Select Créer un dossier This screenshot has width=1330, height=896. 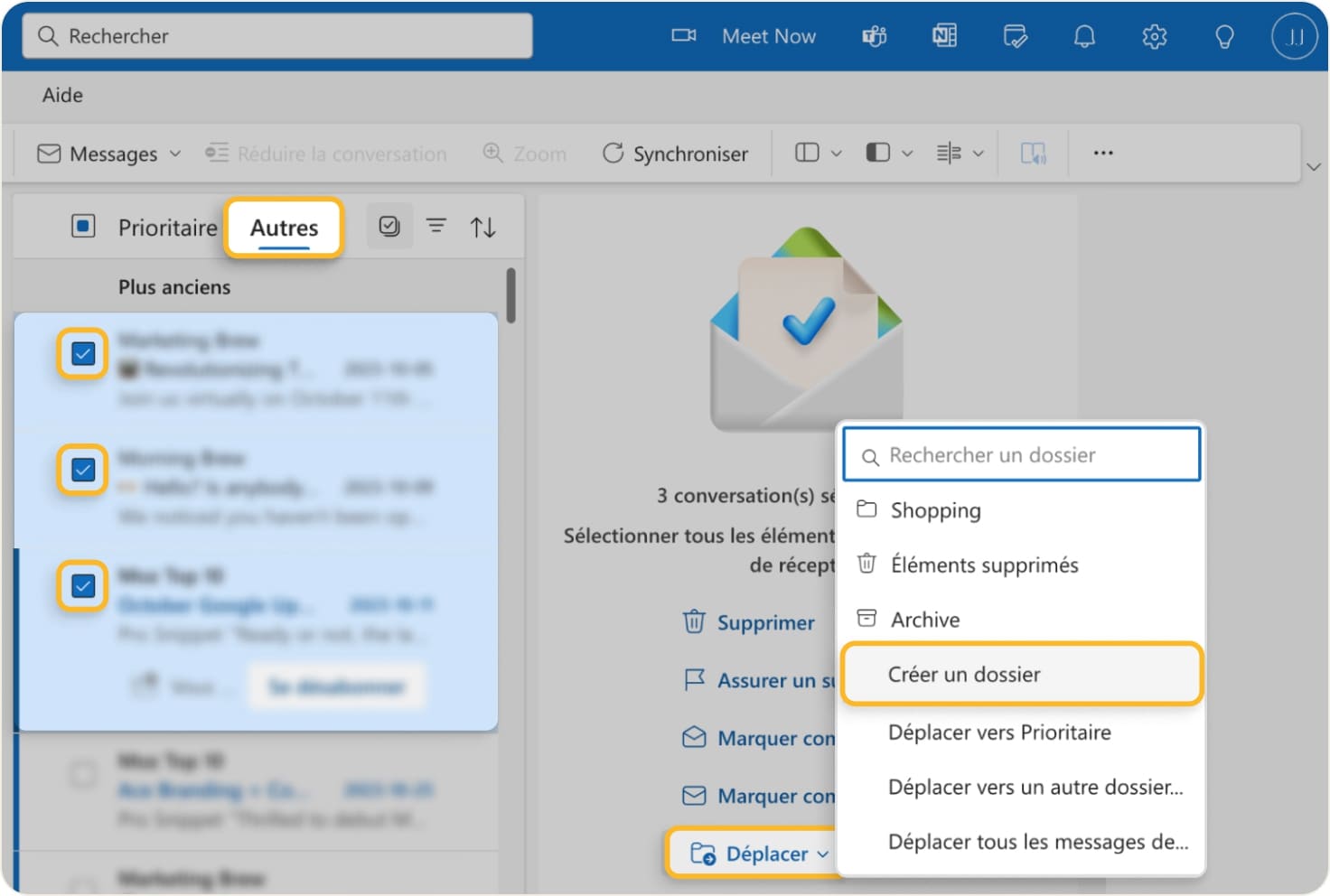[x=1022, y=674]
